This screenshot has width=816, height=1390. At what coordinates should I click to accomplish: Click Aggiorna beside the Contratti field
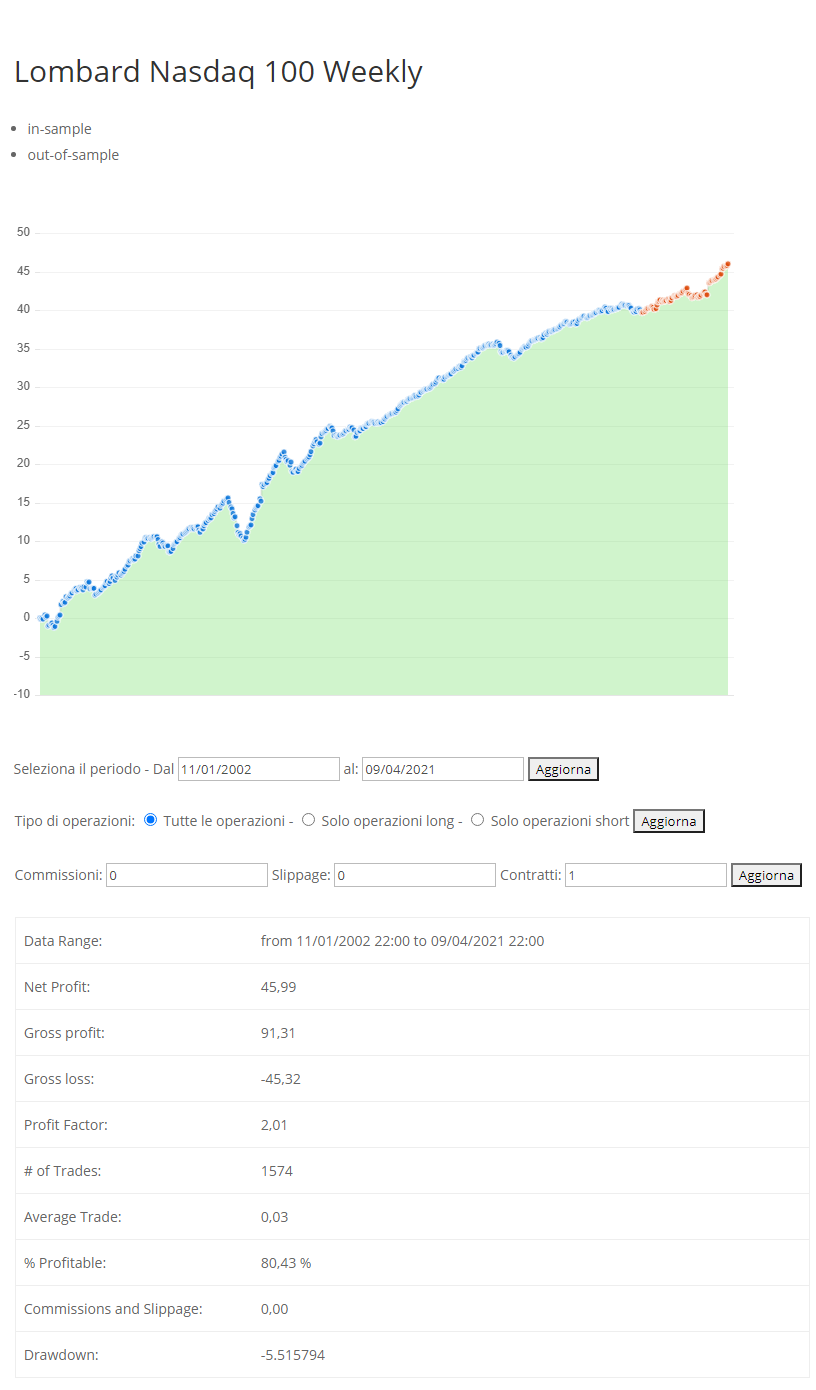pyautogui.click(x=766, y=875)
